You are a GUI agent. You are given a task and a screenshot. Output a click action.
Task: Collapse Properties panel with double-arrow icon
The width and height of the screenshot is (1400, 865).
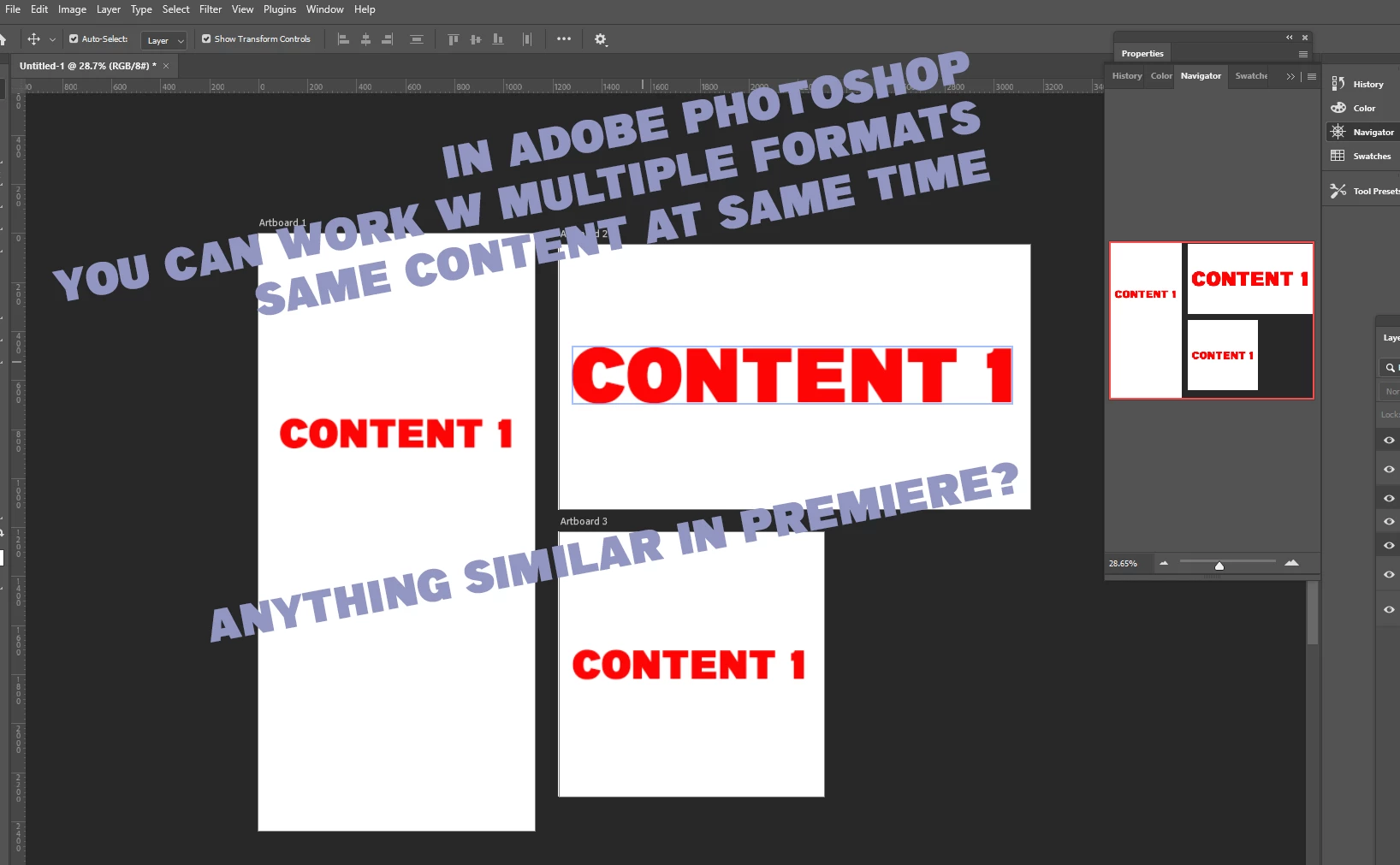point(1290,38)
